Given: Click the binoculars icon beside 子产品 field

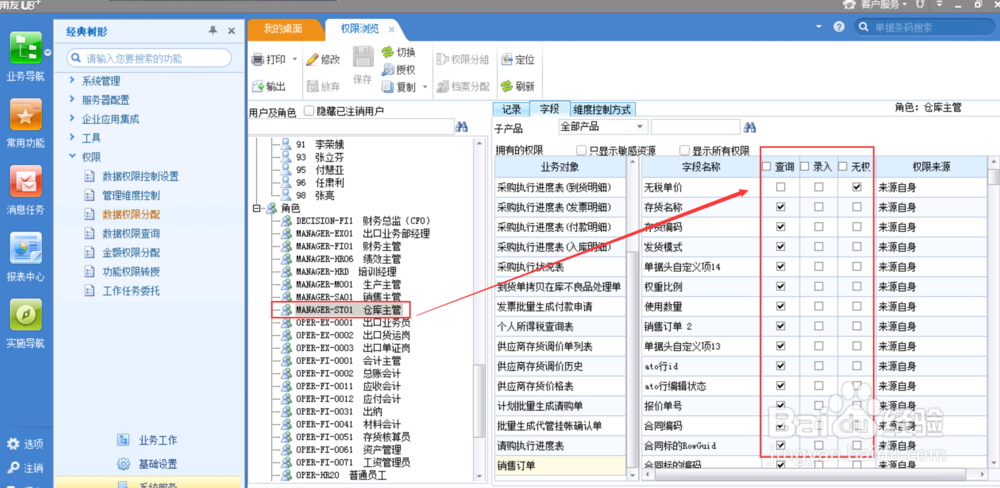Looking at the screenshot, I should tap(750, 127).
